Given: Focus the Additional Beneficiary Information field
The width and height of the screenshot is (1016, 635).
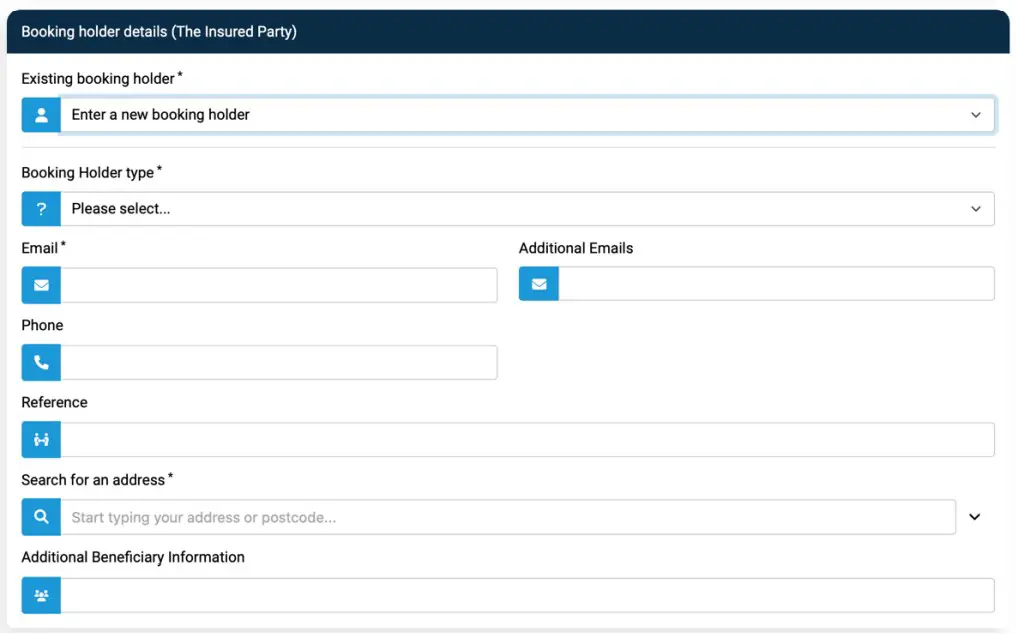Looking at the screenshot, I should click(527, 595).
